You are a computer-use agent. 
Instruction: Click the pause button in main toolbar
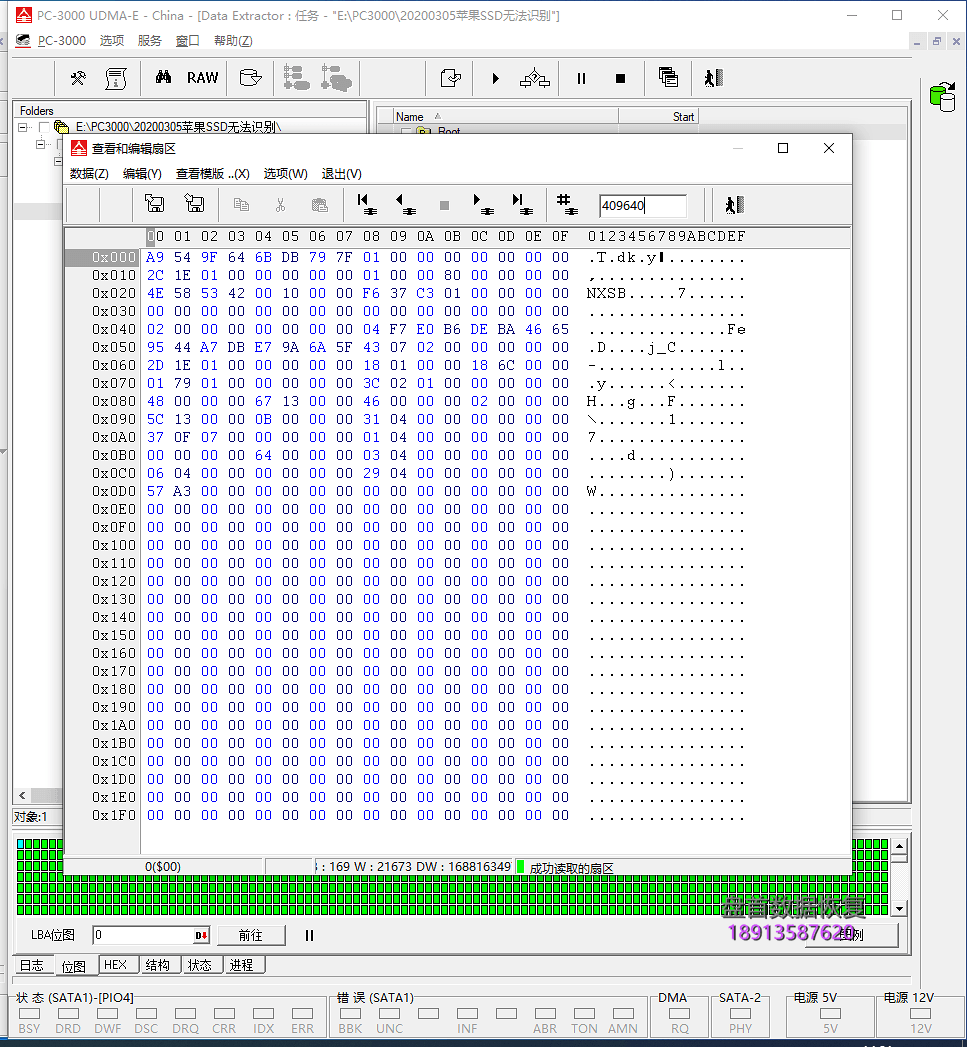point(581,79)
